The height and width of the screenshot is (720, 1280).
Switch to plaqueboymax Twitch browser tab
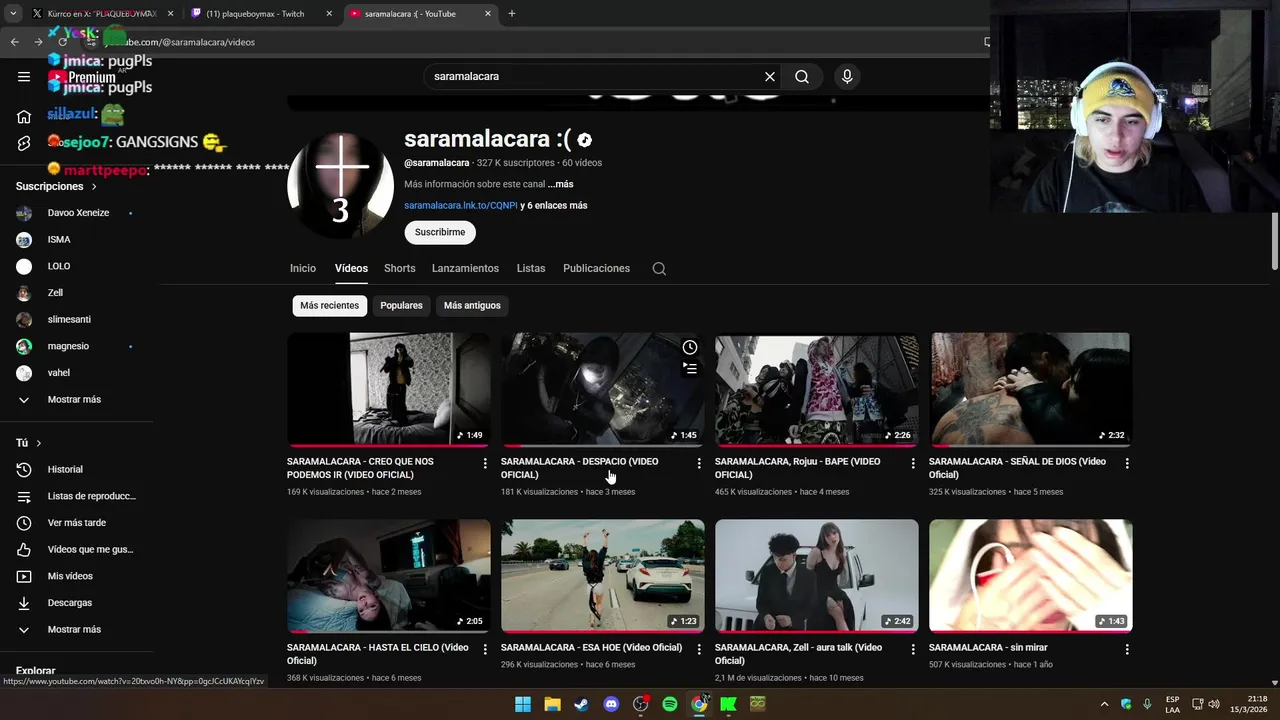[x=260, y=14]
